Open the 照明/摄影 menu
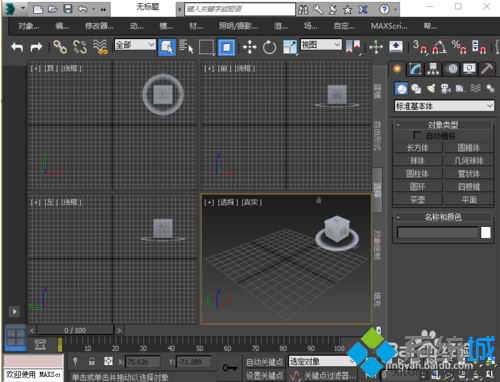The width and height of the screenshot is (500, 382). (238, 26)
